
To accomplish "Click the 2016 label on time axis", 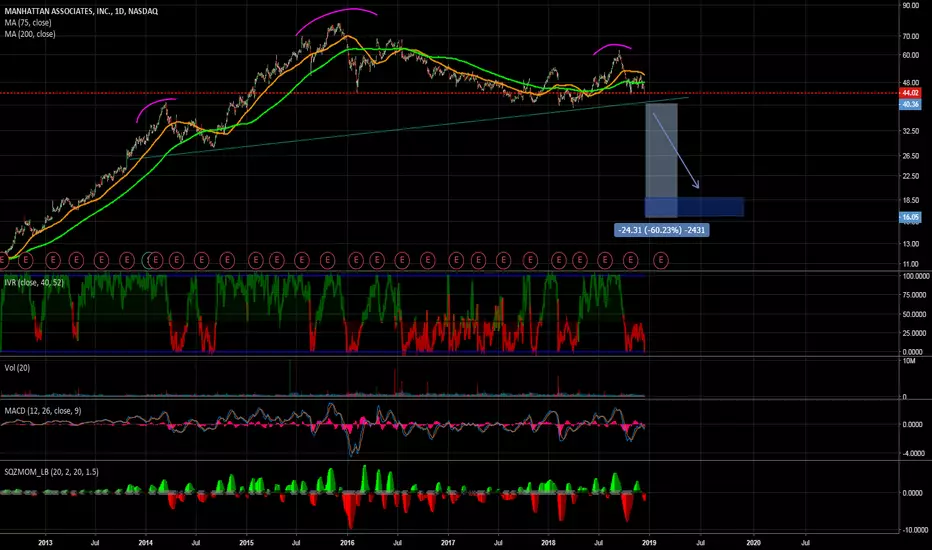I will pos(347,542).
